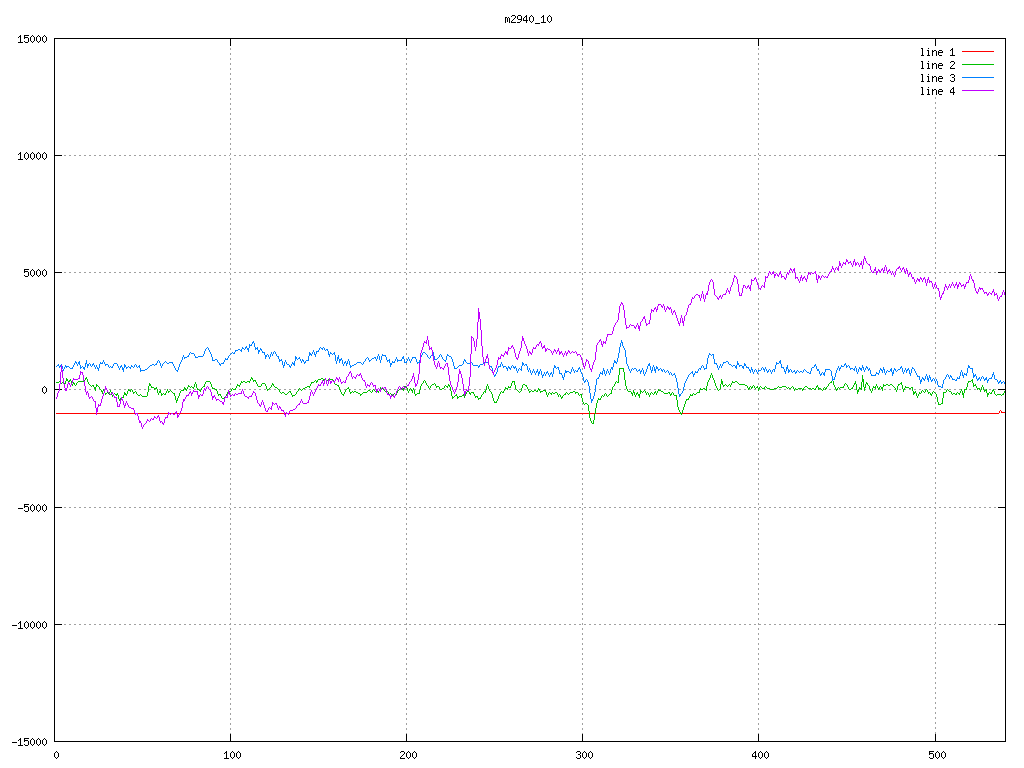Image resolution: width=1024 pixels, height=768 pixels.
Task: Click the -5000 y-axis tick label
Action: tap(32, 507)
